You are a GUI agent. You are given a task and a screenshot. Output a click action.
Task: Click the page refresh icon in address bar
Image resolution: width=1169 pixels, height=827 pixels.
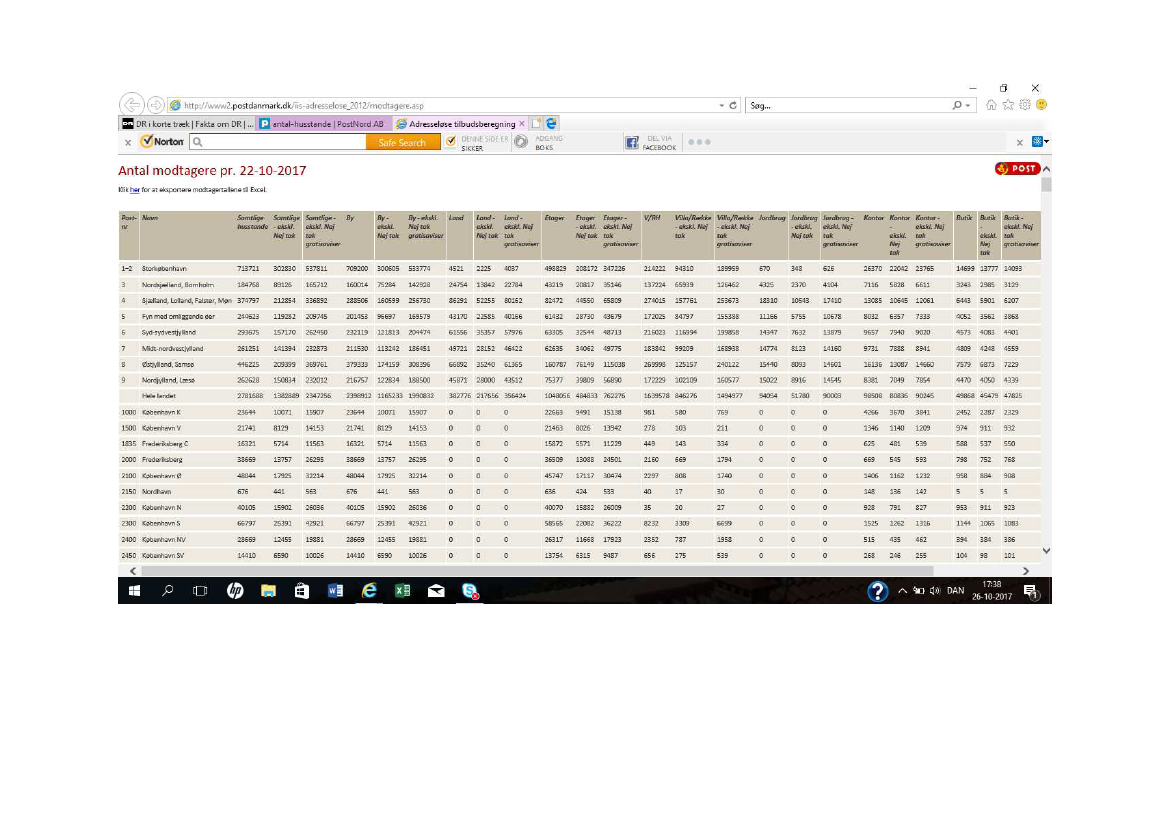[734, 105]
